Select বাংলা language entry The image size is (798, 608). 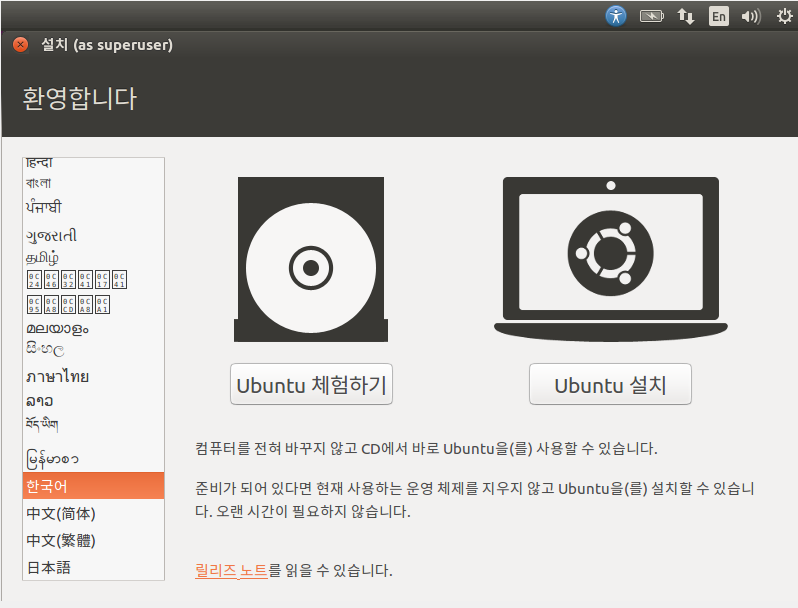tap(94, 182)
